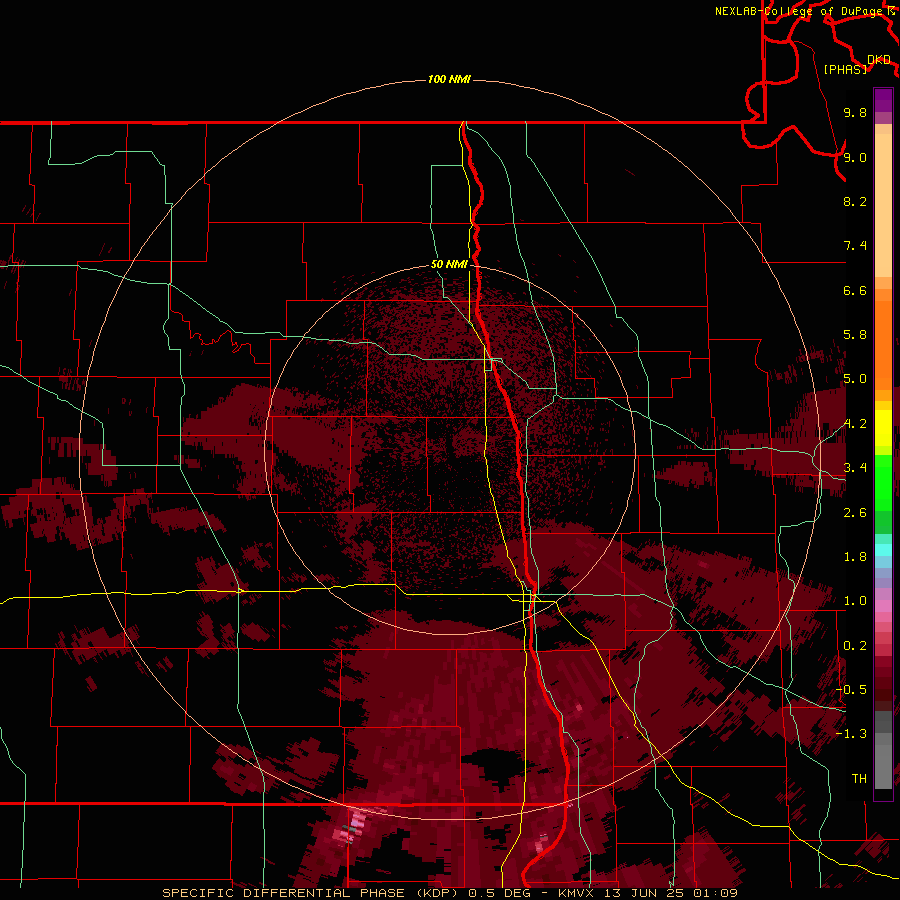Click the "50 NMI" range ring label
Screen dimensions: 900x900
click(449, 264)
